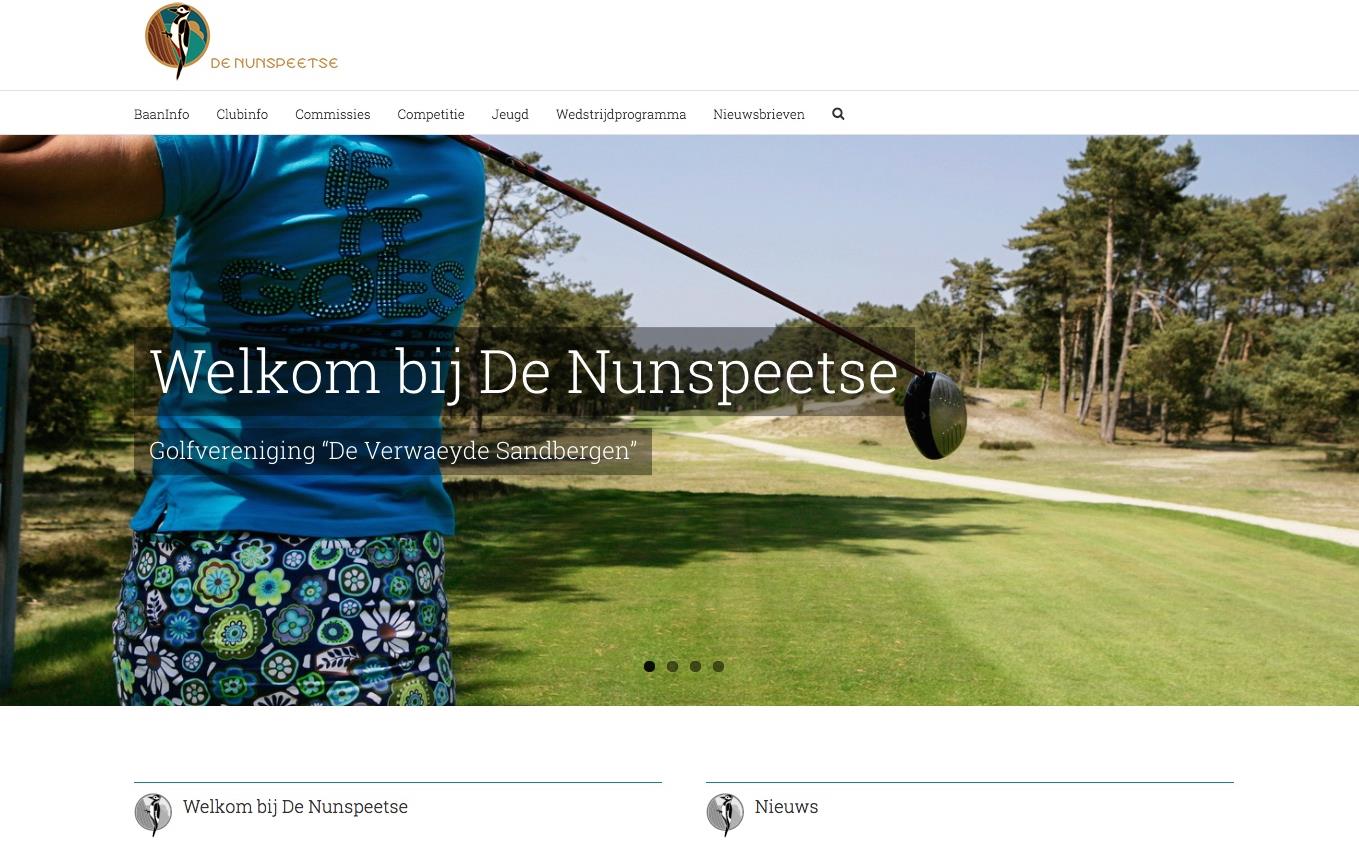
Task: Select the fourth slider dot
Action: click(718, 666)
